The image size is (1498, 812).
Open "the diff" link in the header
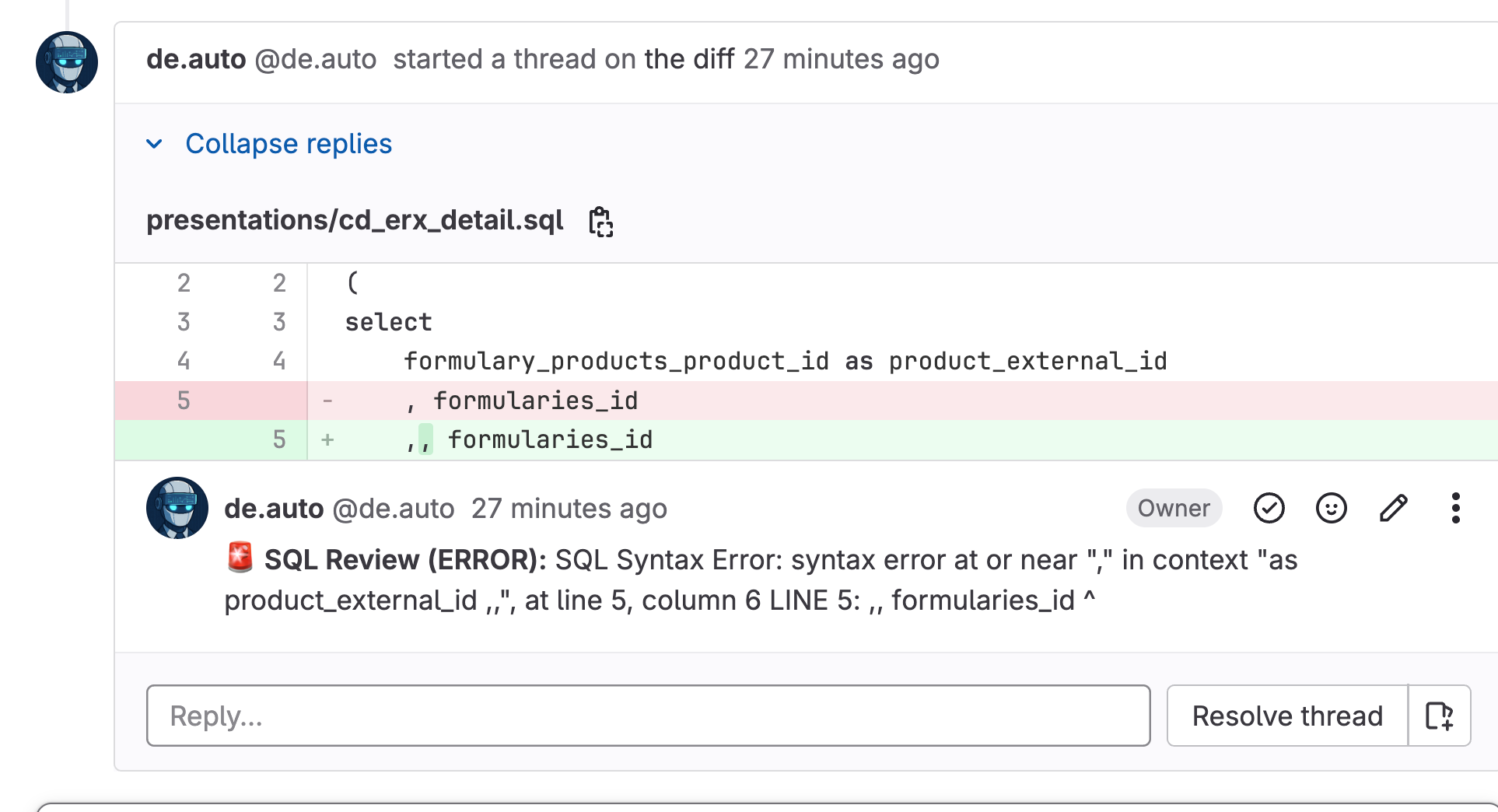coord(688,58)
